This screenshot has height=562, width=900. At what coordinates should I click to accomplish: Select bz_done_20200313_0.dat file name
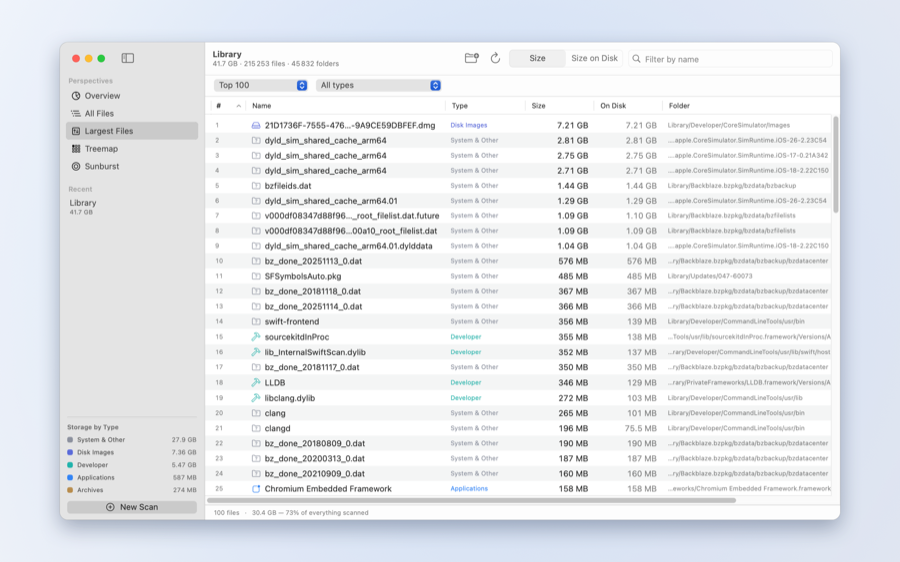click(x=315, y=459)
